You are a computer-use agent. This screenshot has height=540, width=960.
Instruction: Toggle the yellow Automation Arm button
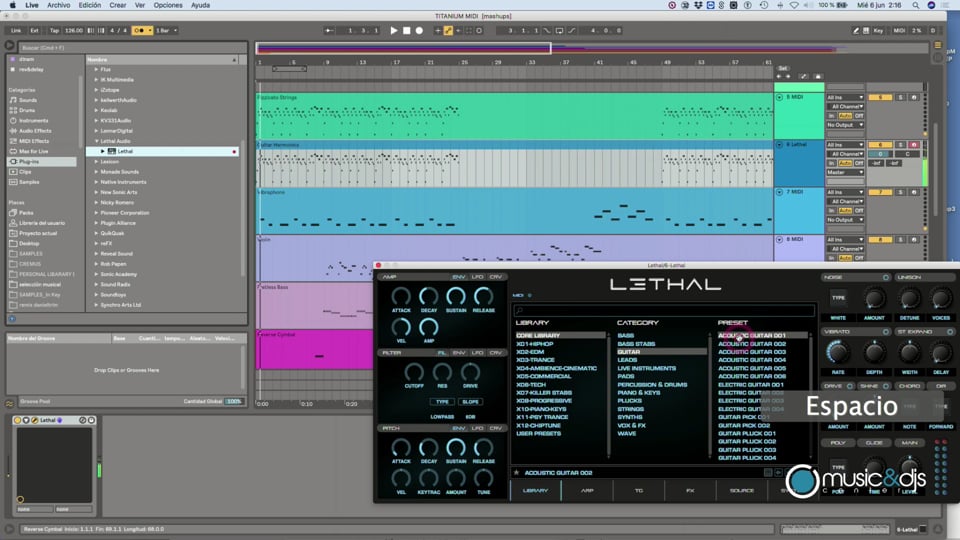click(448, 30)
